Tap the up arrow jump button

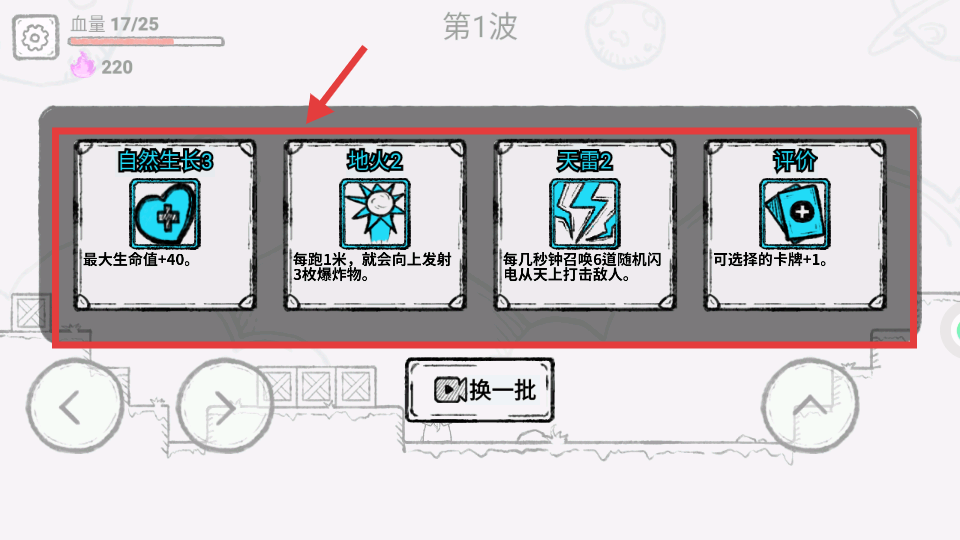tap(809, 406)
